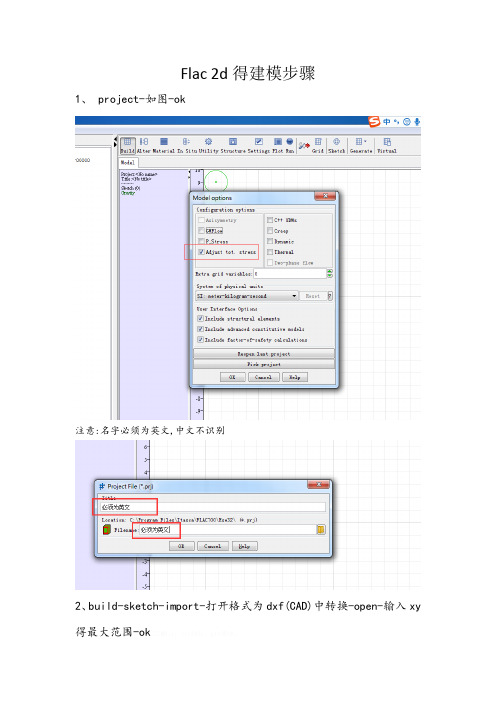496x702 pixels.
Task: Toggle the Axisymmetry checkbox
Action: pyautogui.click(x=201, y=220)
